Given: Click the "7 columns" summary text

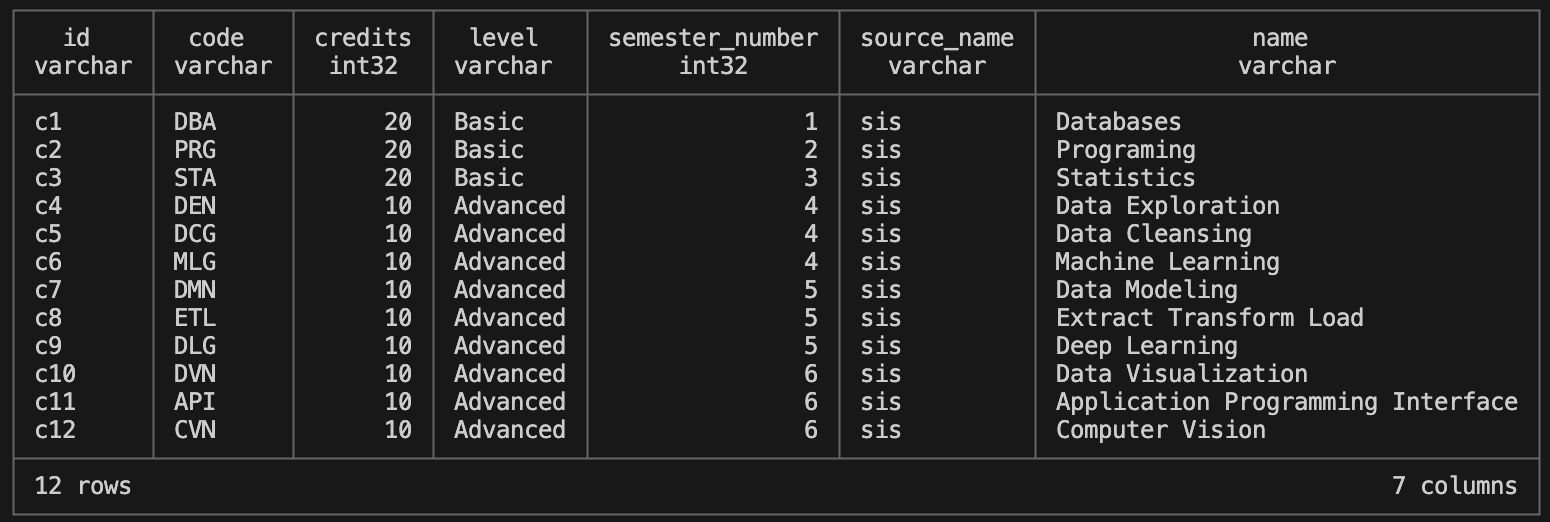Looking at the screenshot, I should click(1454, 486).
